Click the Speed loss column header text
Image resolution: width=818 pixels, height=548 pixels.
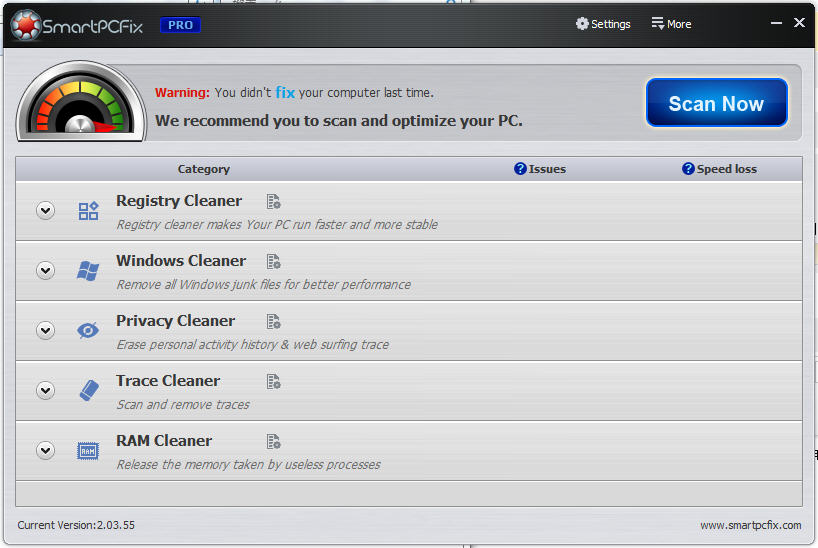727,169
